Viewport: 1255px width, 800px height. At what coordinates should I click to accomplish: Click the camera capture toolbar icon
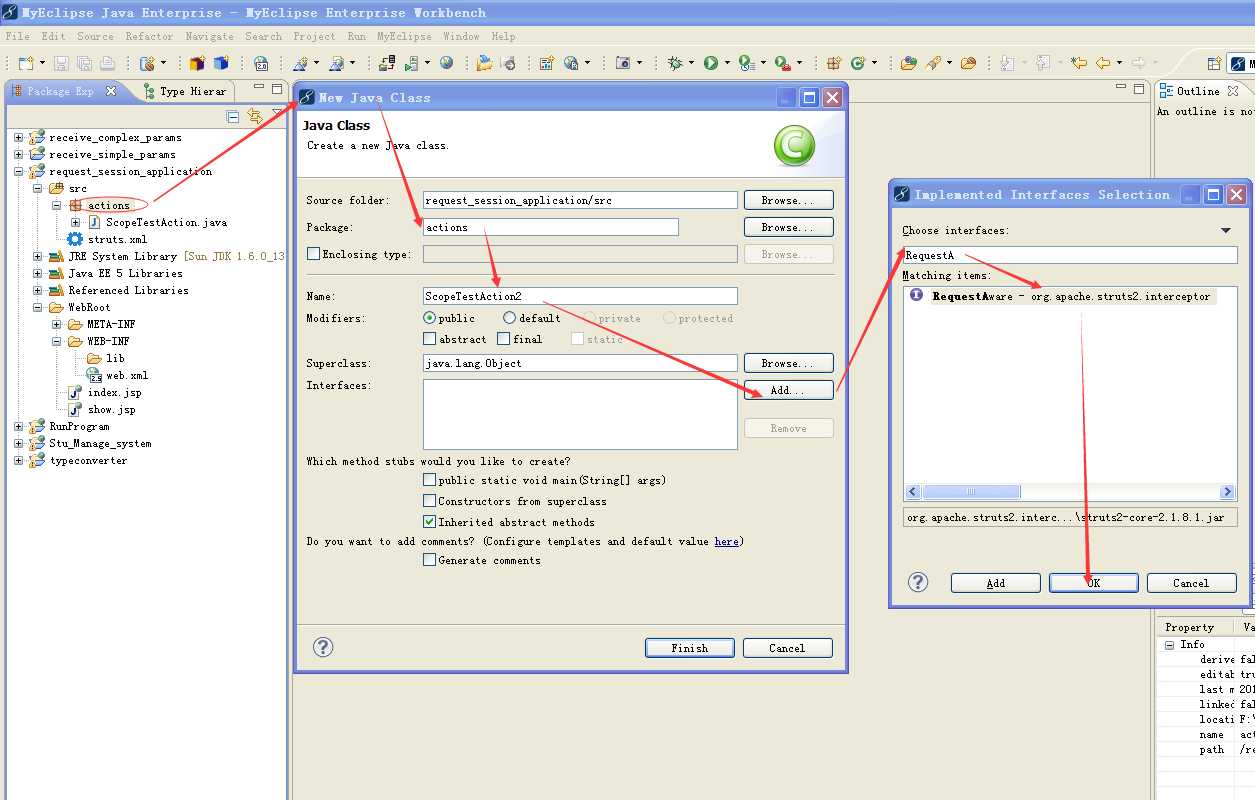pos(623,63)
